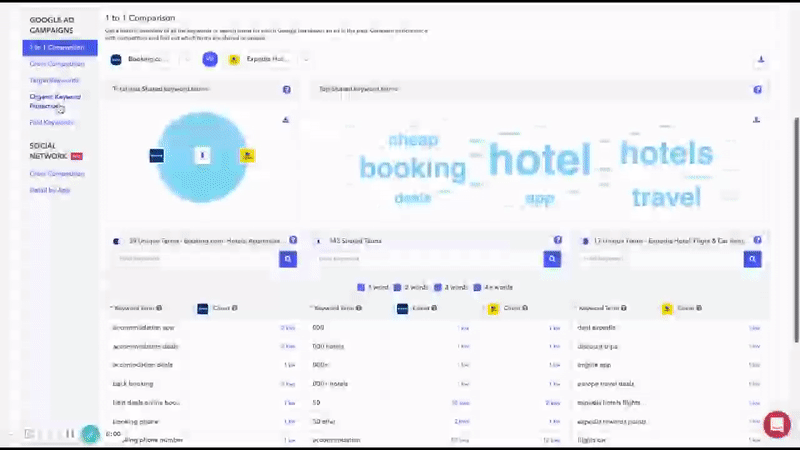Open help for Expedia Unique Terms
Viewport: 800px width, 450px height.
click(758, 240)
